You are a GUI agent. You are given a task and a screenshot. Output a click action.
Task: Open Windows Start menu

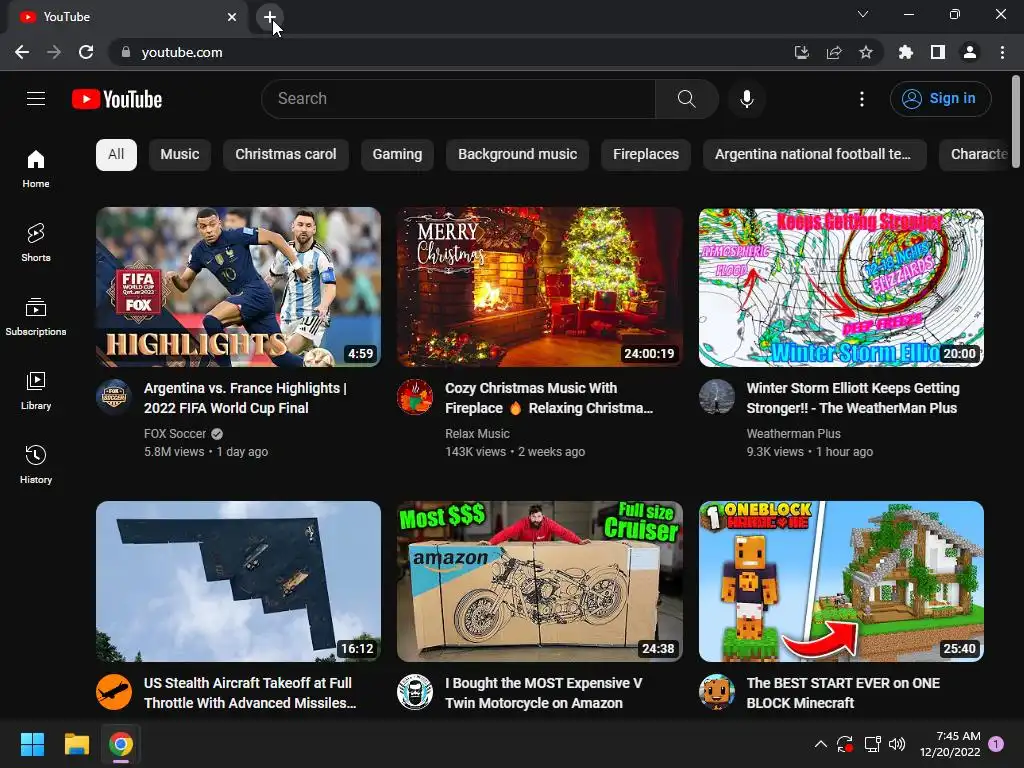(32, 744)
